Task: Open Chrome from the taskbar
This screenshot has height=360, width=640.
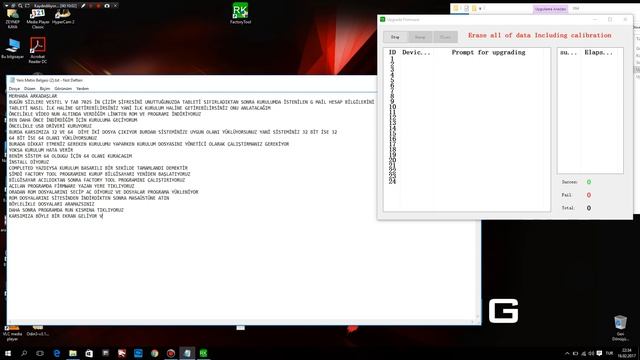Action: [x=154, y=353]
